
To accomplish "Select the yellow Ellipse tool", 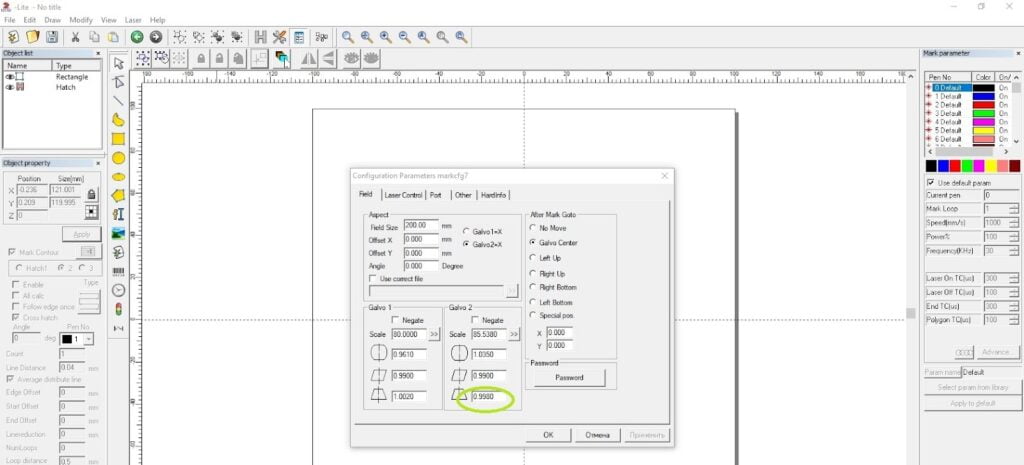I will [118, 176].
